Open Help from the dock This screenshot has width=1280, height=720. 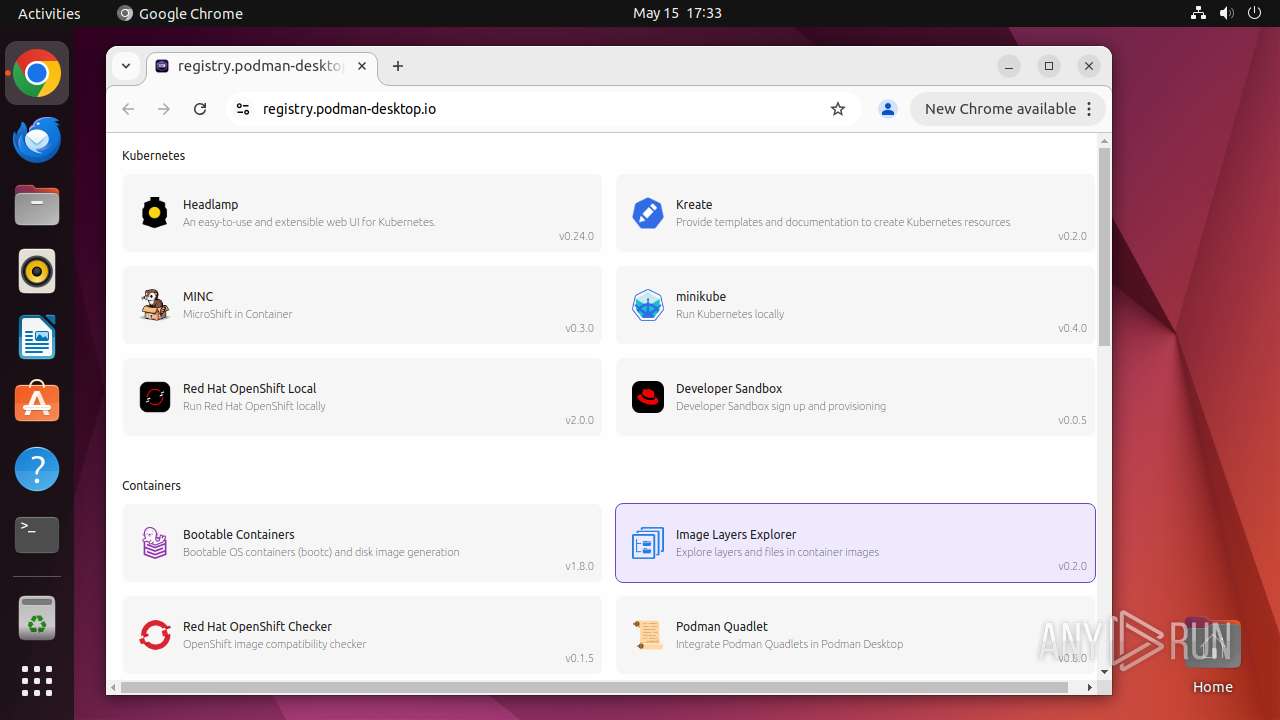tap(37, 469)
